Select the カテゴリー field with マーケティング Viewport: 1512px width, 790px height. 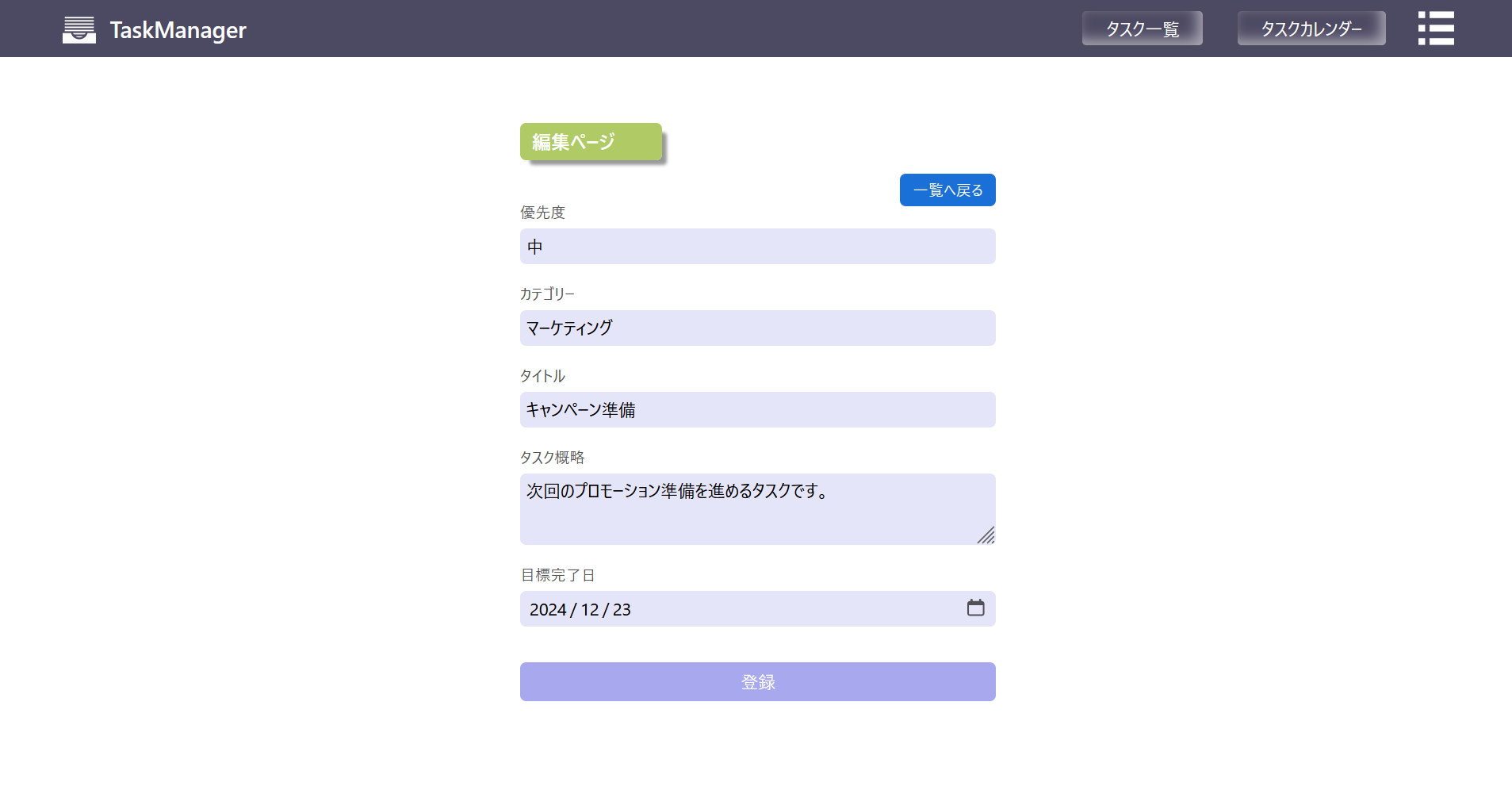757,328
